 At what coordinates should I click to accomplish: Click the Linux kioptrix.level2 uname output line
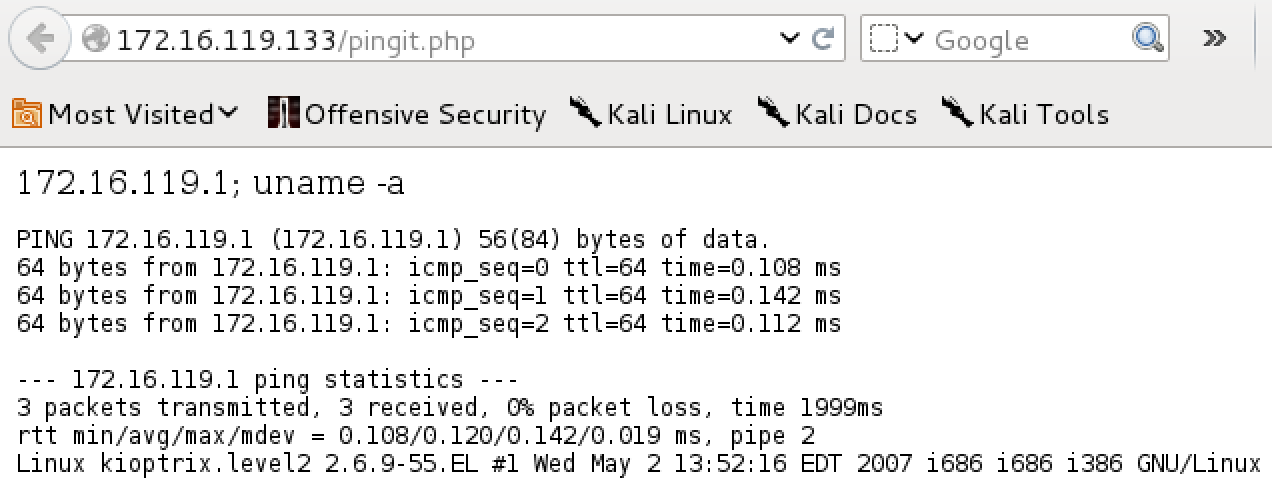639,464
